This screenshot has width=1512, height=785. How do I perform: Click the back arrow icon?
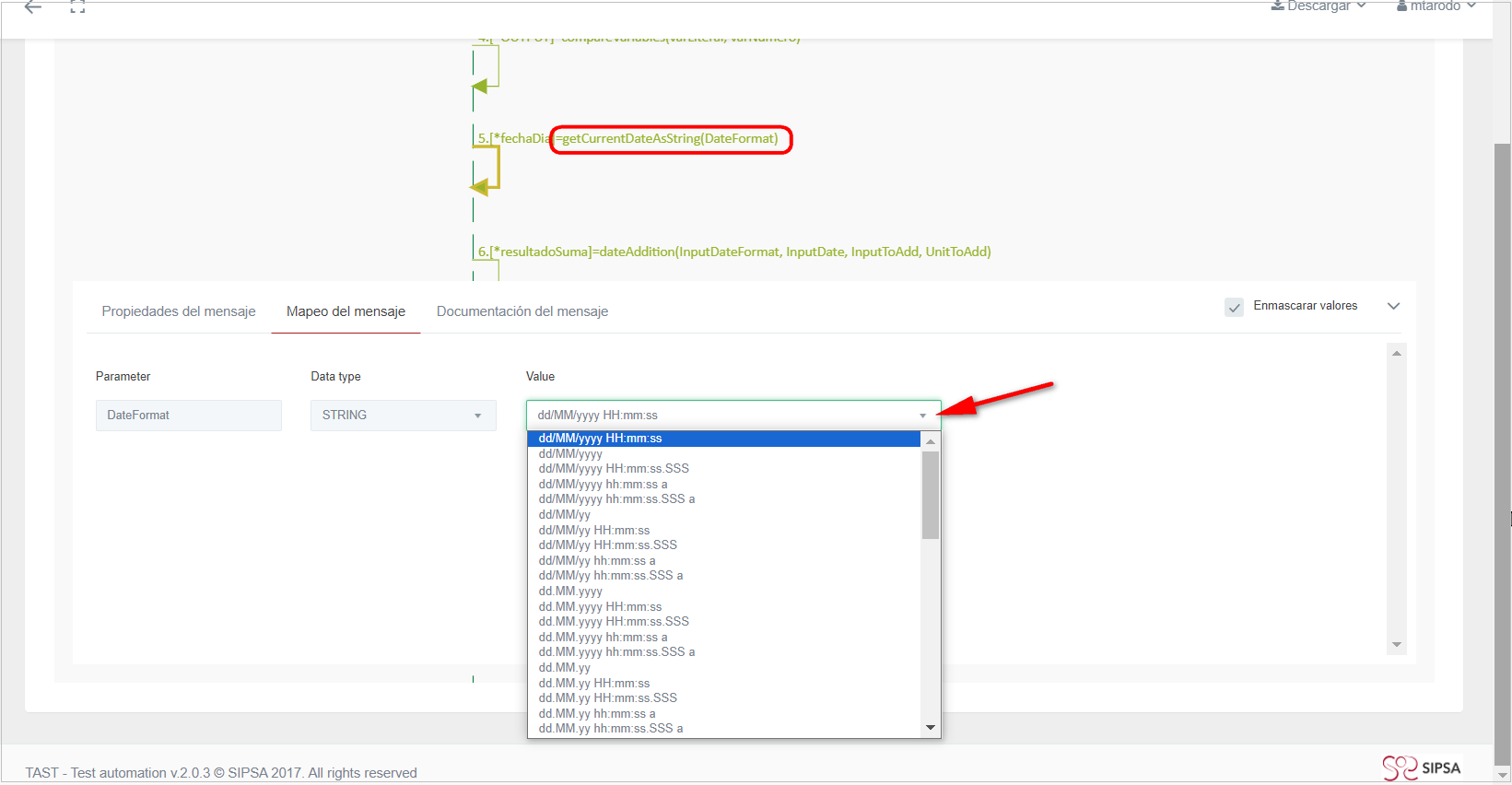33,7
